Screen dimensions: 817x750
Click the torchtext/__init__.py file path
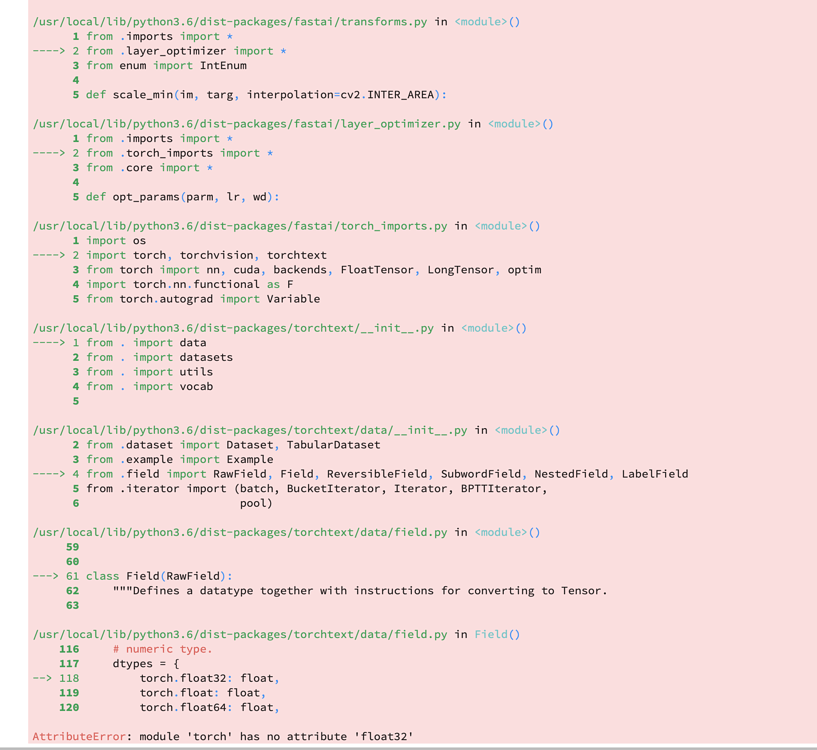point(233,328)
